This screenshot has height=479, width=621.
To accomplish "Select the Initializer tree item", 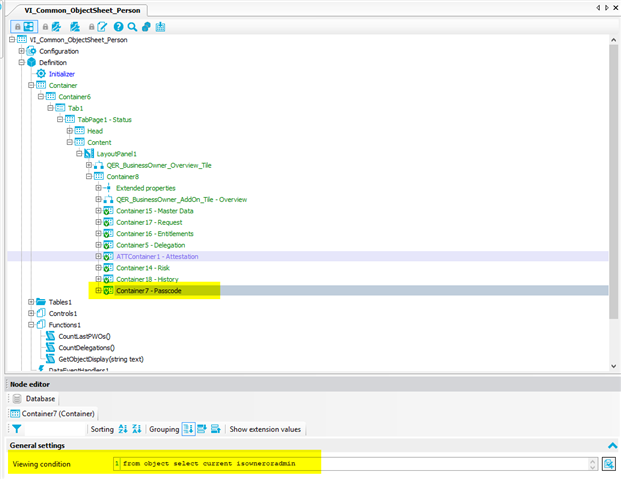I will click(x=62, y=74).
